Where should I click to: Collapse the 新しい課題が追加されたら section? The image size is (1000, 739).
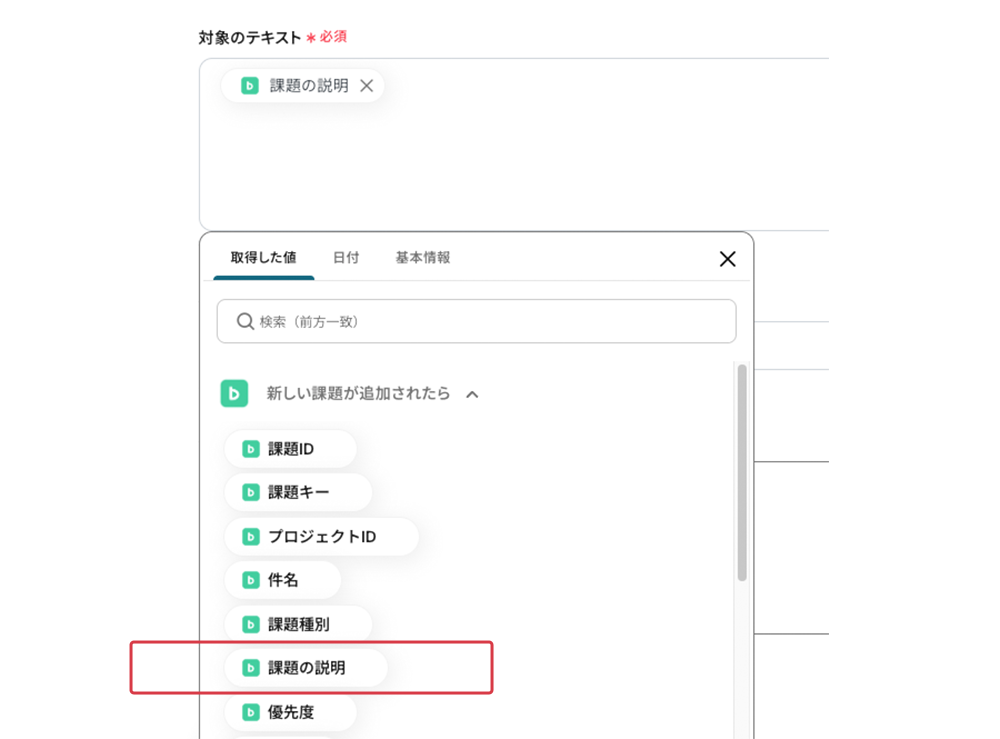pyautogui.click(x=472, y=395)
